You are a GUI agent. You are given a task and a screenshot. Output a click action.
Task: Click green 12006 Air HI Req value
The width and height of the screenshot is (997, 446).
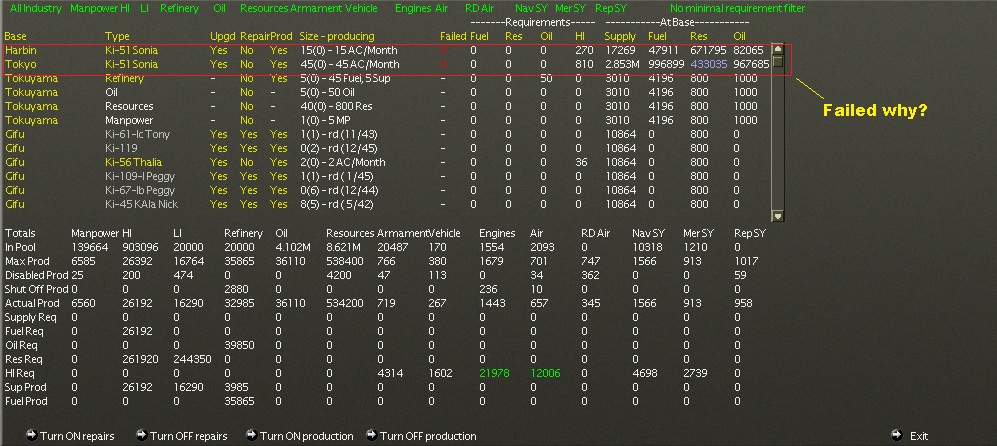[545, 373]
